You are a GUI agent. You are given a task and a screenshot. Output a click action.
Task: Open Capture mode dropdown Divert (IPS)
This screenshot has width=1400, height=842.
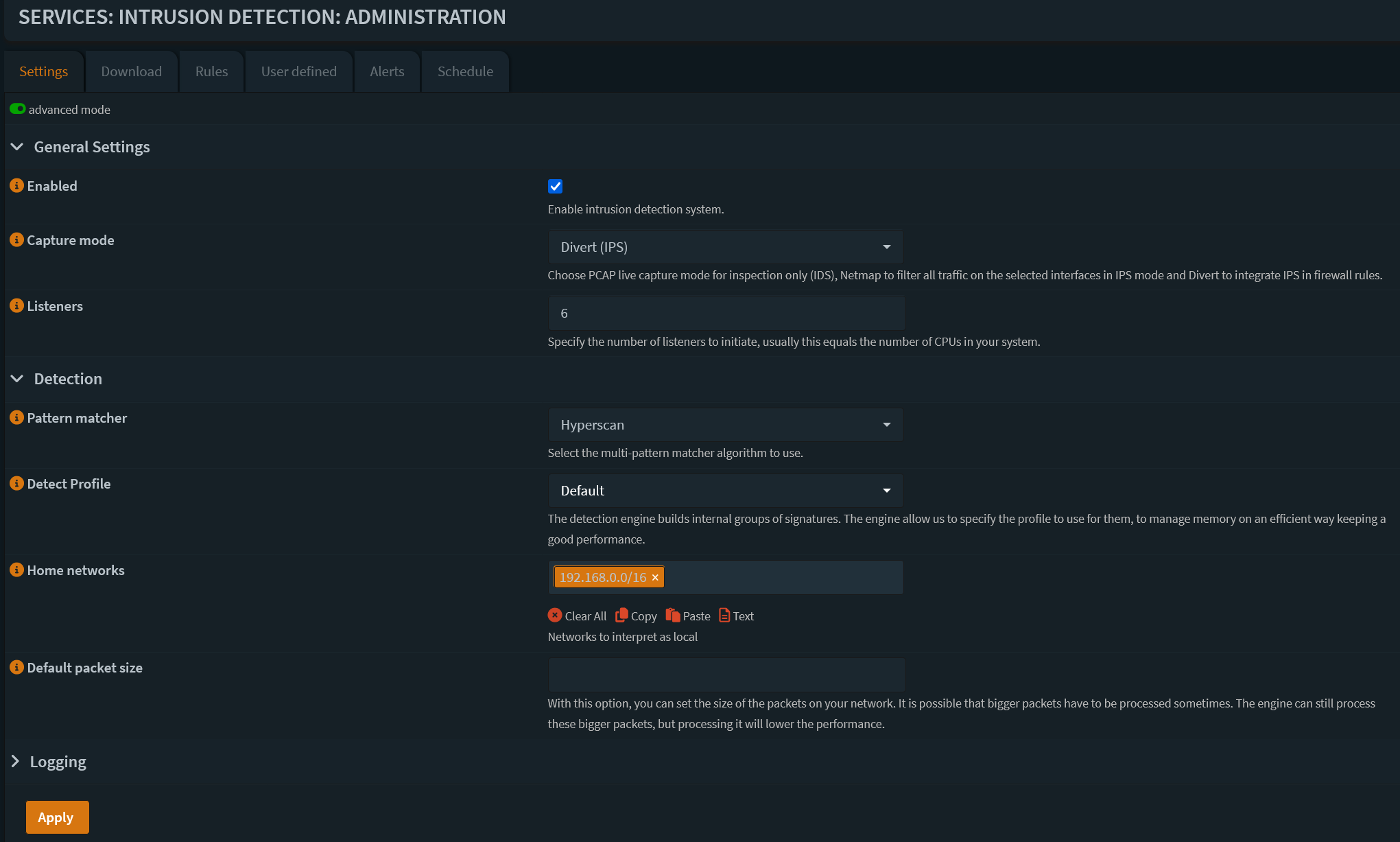tap(725, 247)
